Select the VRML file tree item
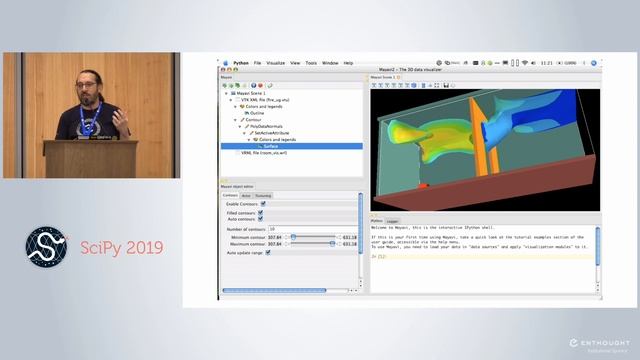Screen dimensions: 640x360 pos(264,153)
